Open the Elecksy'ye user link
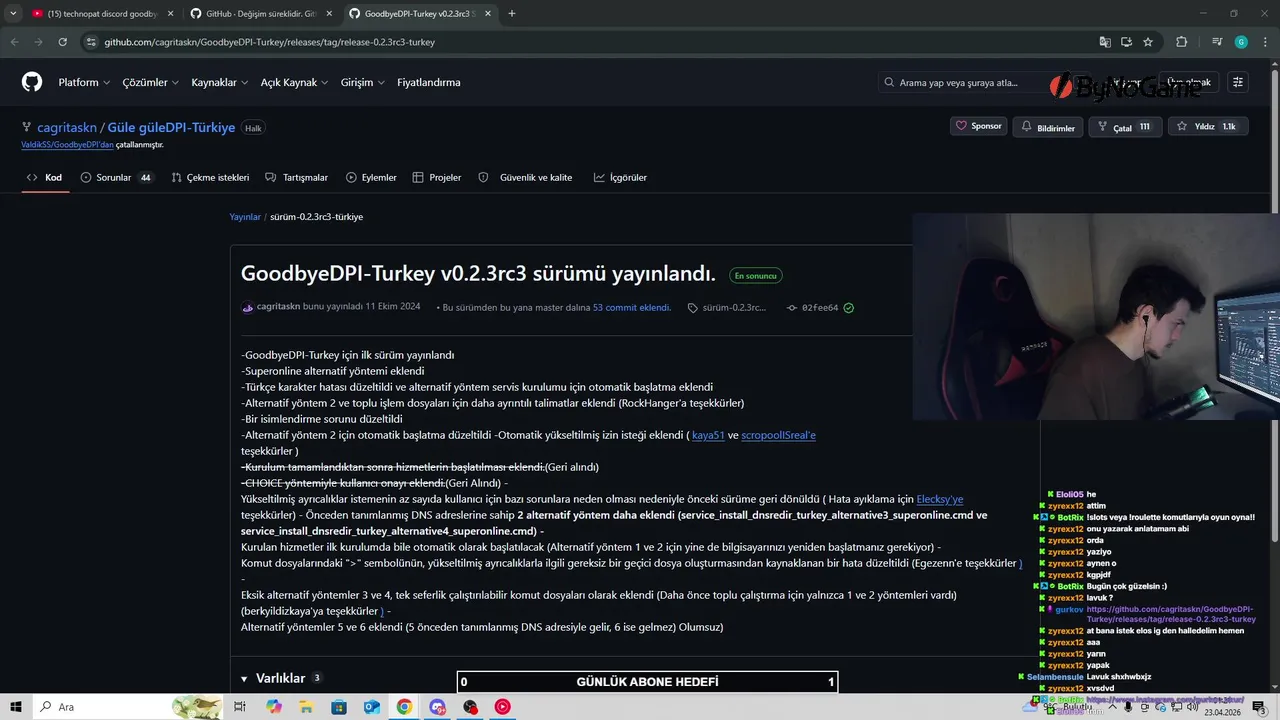The image size is (1280, 720). tap(940, 499)
